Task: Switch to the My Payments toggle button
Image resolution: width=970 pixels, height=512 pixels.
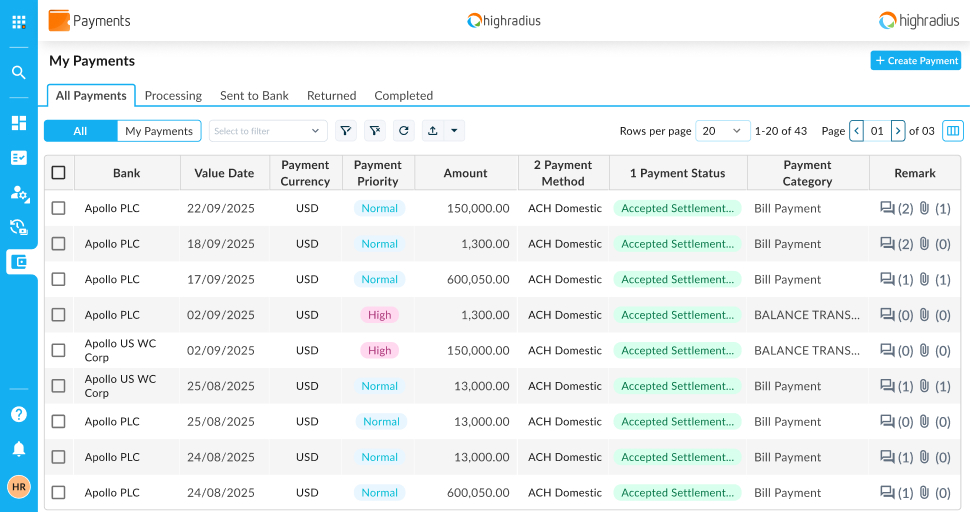Action: (159, 131)
